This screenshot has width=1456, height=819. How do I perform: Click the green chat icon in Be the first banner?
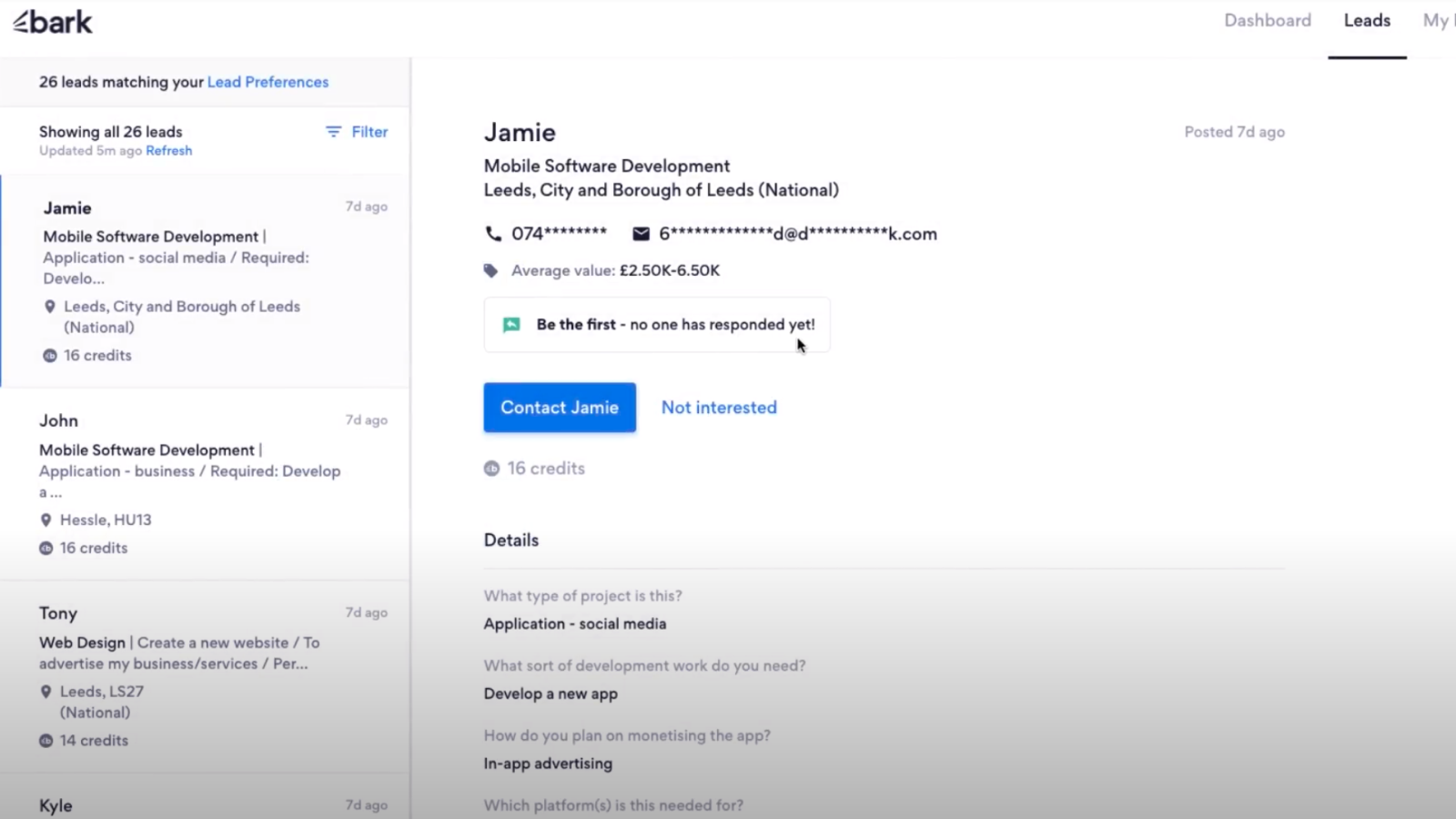point(511,325)
